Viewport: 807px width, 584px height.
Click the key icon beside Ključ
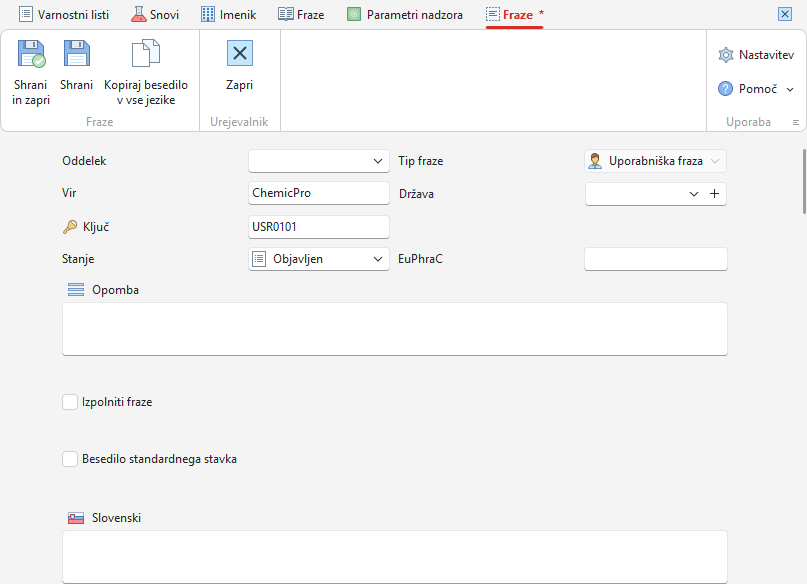70,227
